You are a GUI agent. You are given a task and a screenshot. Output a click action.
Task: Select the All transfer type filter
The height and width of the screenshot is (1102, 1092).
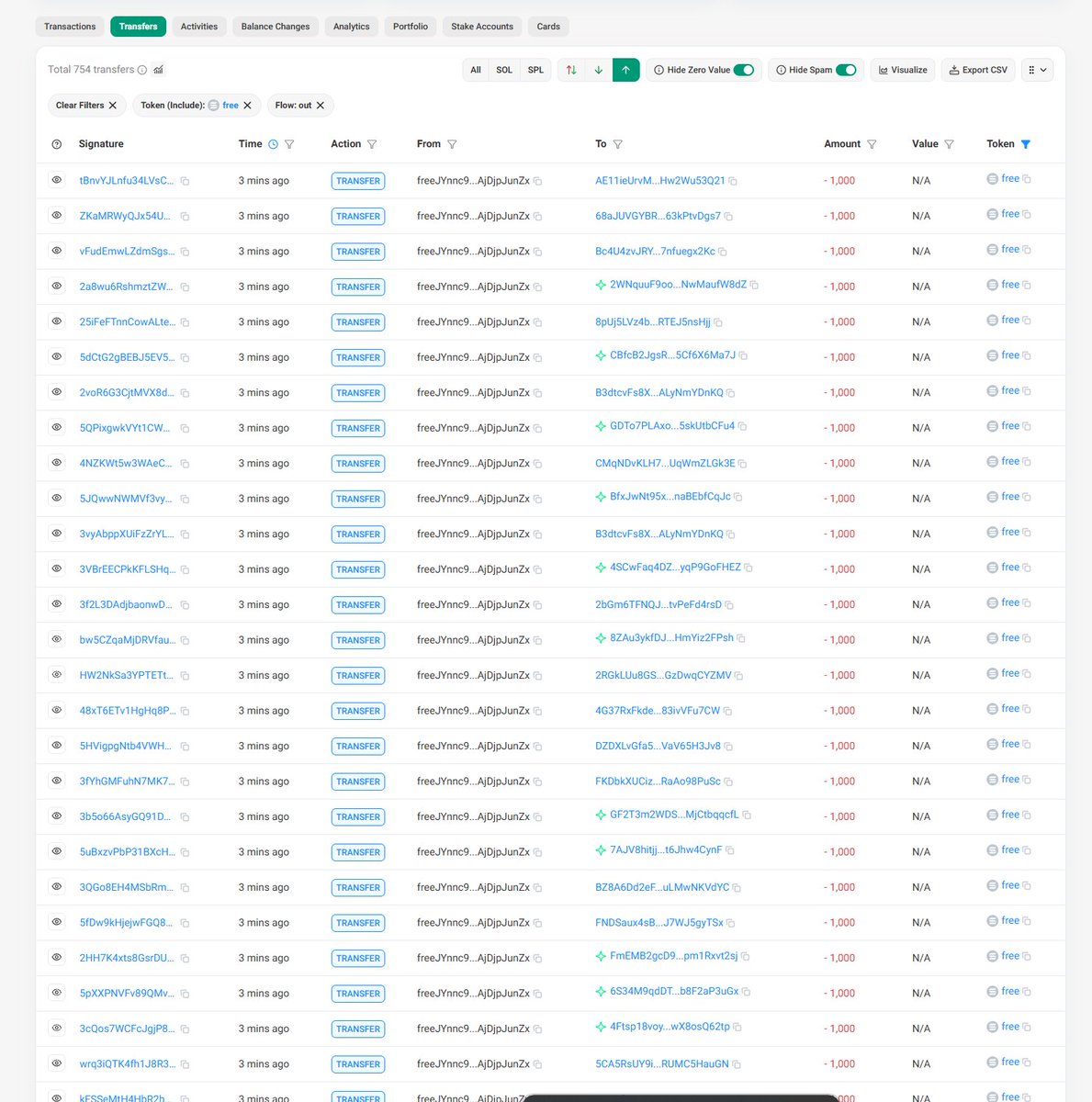coord(476,70)
